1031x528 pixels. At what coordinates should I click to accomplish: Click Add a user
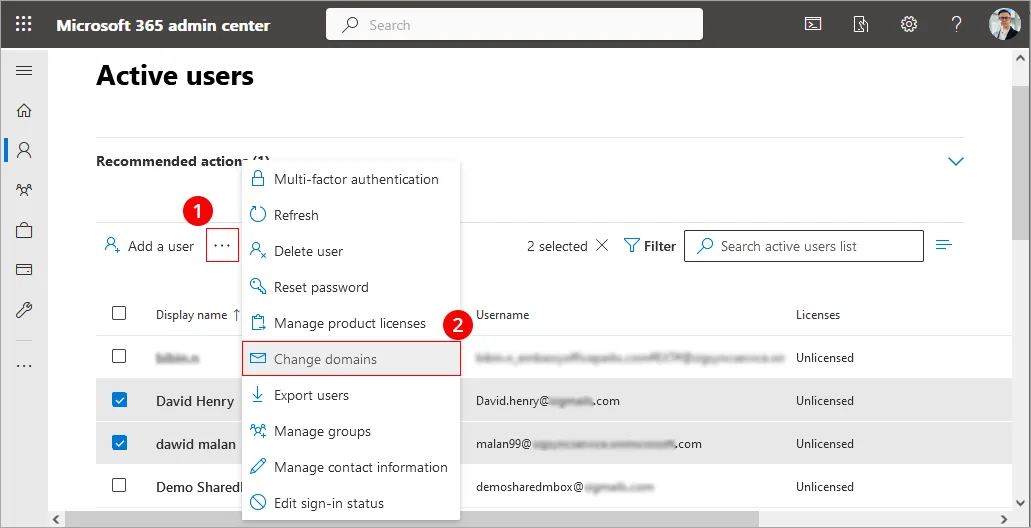(149, 246)
